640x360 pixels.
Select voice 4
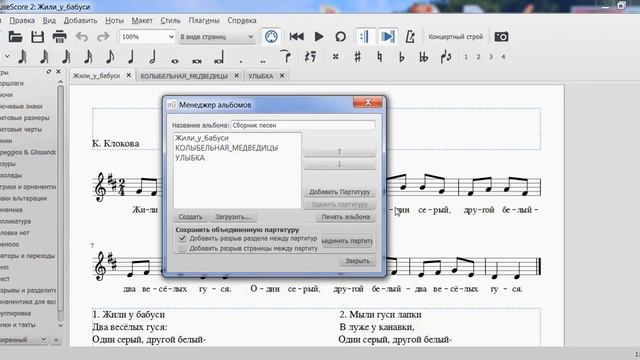503,57
